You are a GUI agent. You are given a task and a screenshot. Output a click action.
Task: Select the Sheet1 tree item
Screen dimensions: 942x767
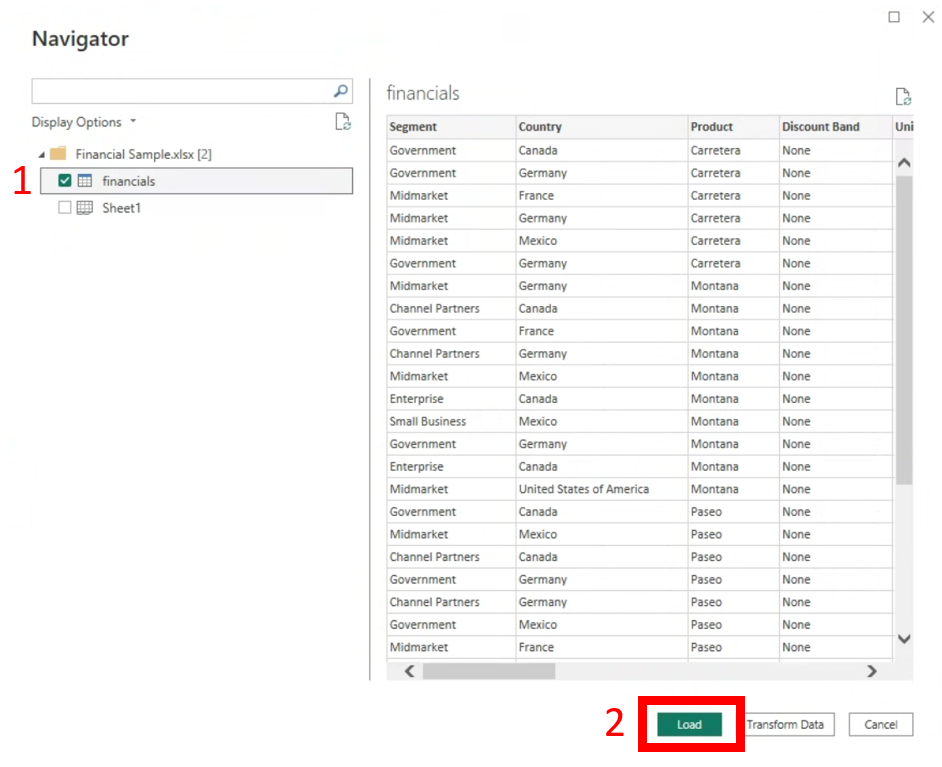click(121, 208)
